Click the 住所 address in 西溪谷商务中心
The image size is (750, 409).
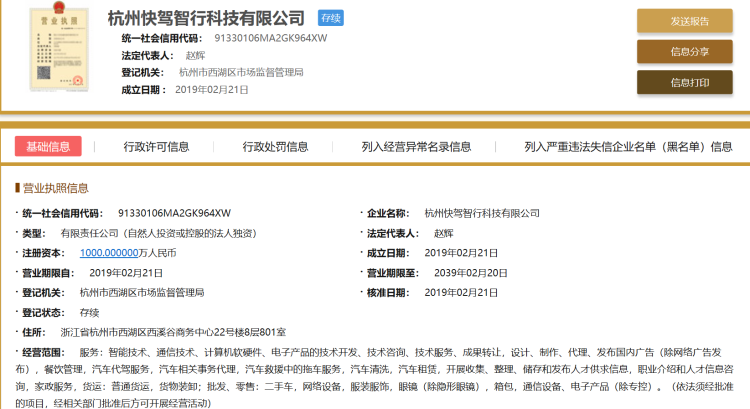click(173, 332)
